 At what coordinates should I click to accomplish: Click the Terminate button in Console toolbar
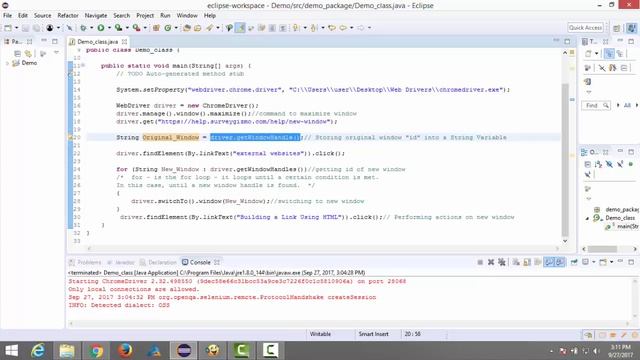[x=480, y=262]
